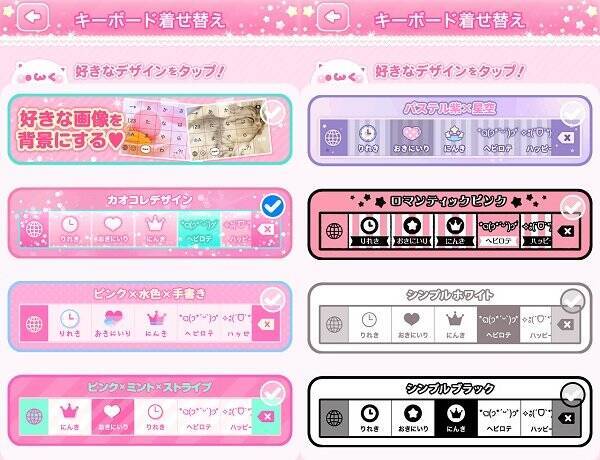Select the にんき tab in シンプルブラック preview
Image resolution: width=600 pixels, height=460 pixels.
tap(456, 418)
